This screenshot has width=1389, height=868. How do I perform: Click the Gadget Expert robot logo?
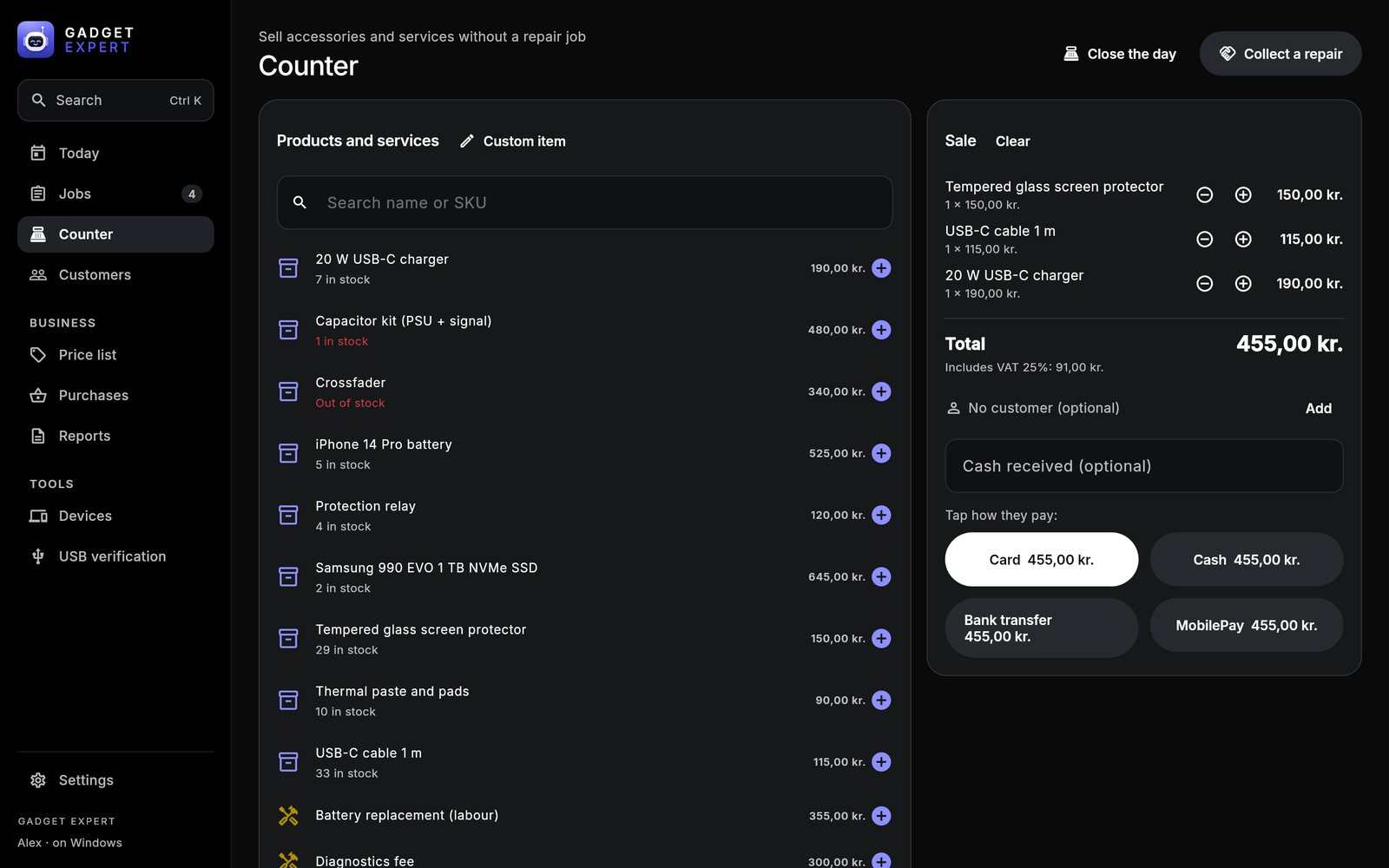[x=36, y=40]
